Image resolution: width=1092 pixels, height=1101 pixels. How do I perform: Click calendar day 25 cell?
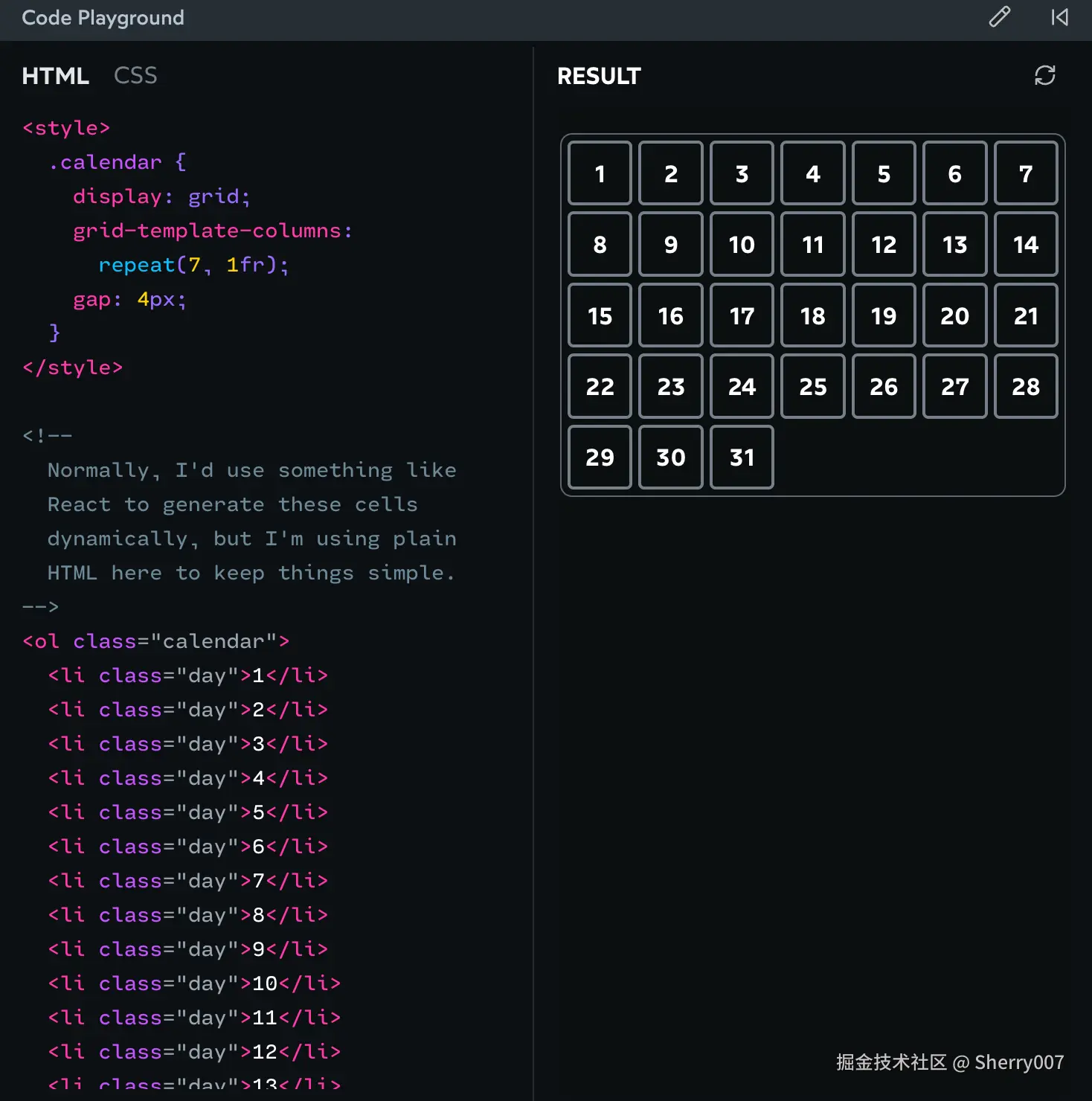coord(813,386)
